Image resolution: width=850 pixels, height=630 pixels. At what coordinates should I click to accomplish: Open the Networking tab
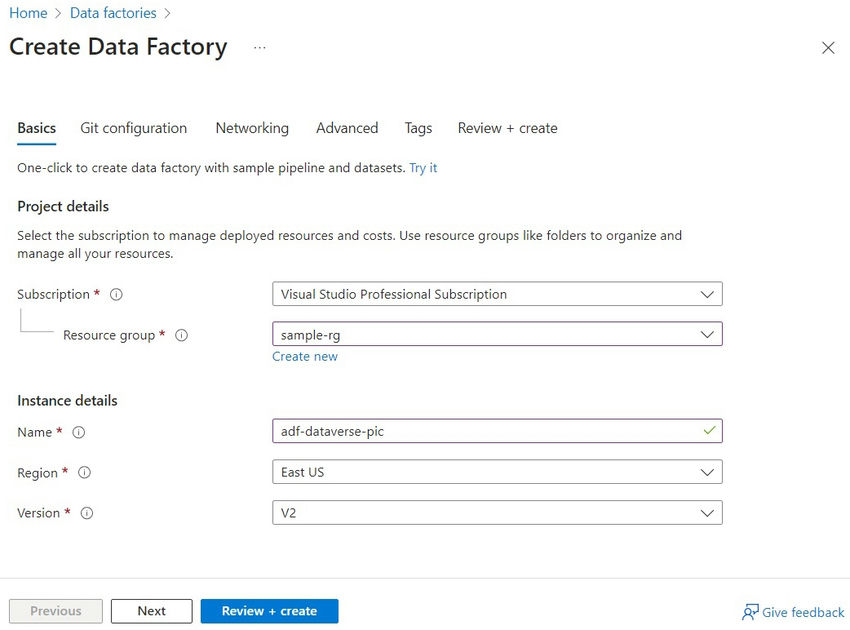tap(251, 128)
